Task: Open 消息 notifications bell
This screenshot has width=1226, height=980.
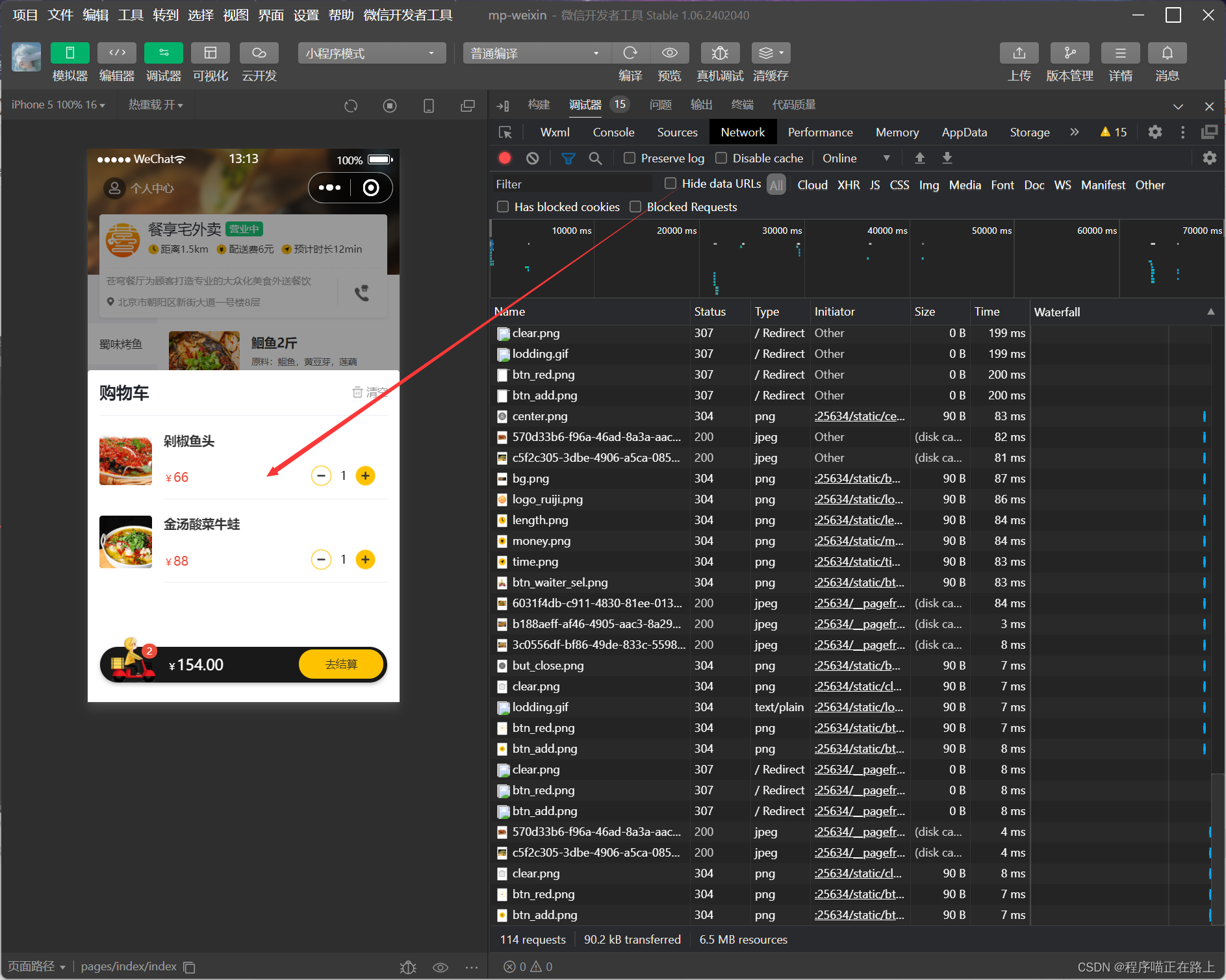Action: [x=1168, y=53]
